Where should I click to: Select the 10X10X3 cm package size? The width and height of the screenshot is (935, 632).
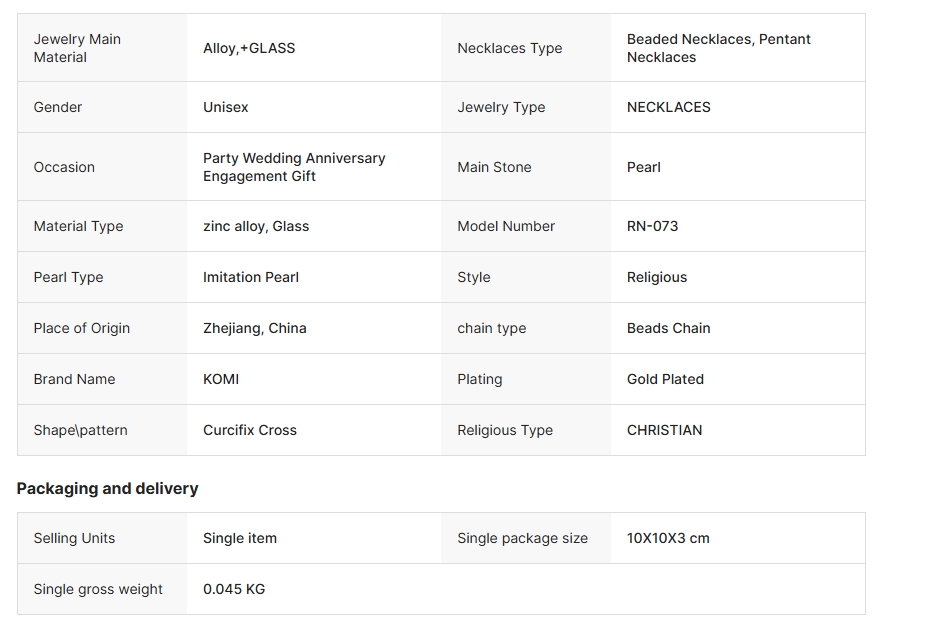pyautogui.click(x=668, y=538)
